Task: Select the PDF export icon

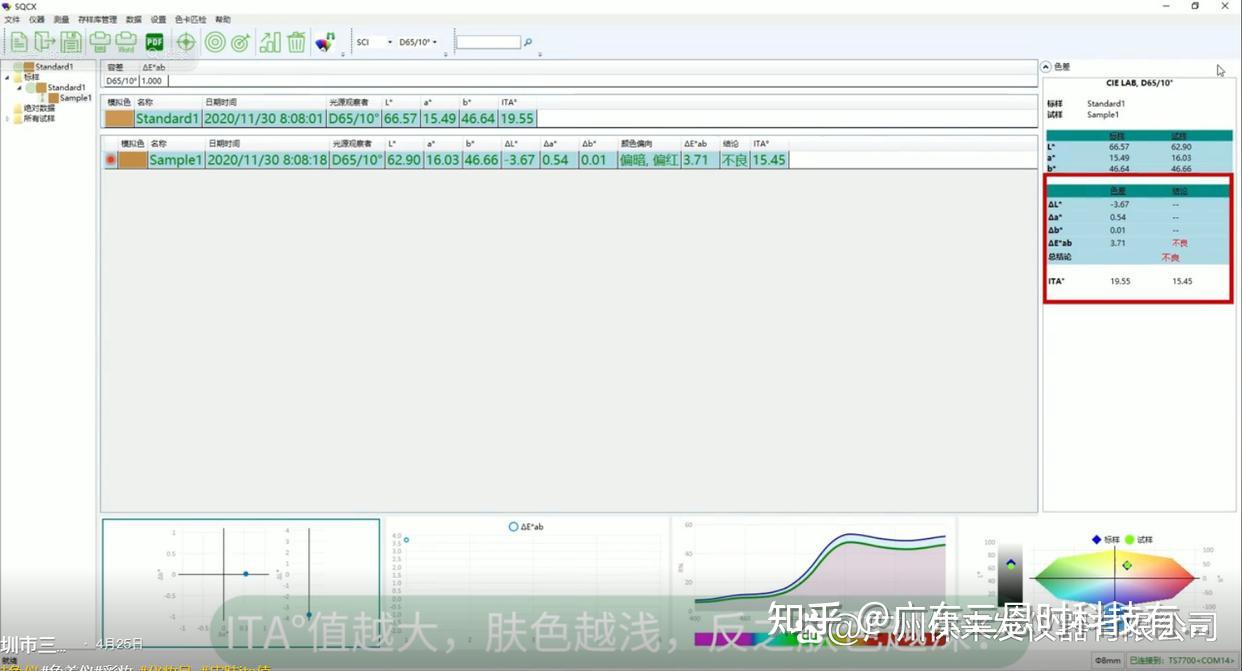Action: click(153, 42)
